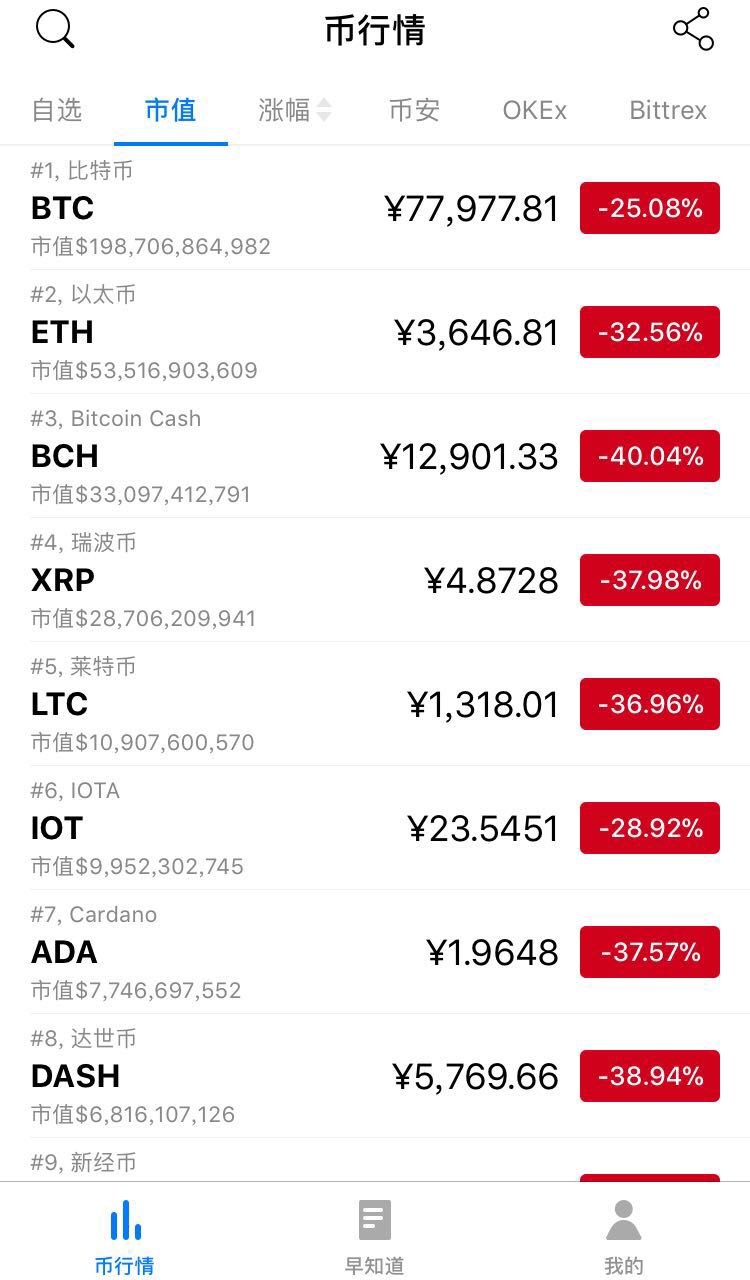Toggle BTC -25.08% change badge
This screenshot has height=1280, width=750.
click(x=649, y=208)
